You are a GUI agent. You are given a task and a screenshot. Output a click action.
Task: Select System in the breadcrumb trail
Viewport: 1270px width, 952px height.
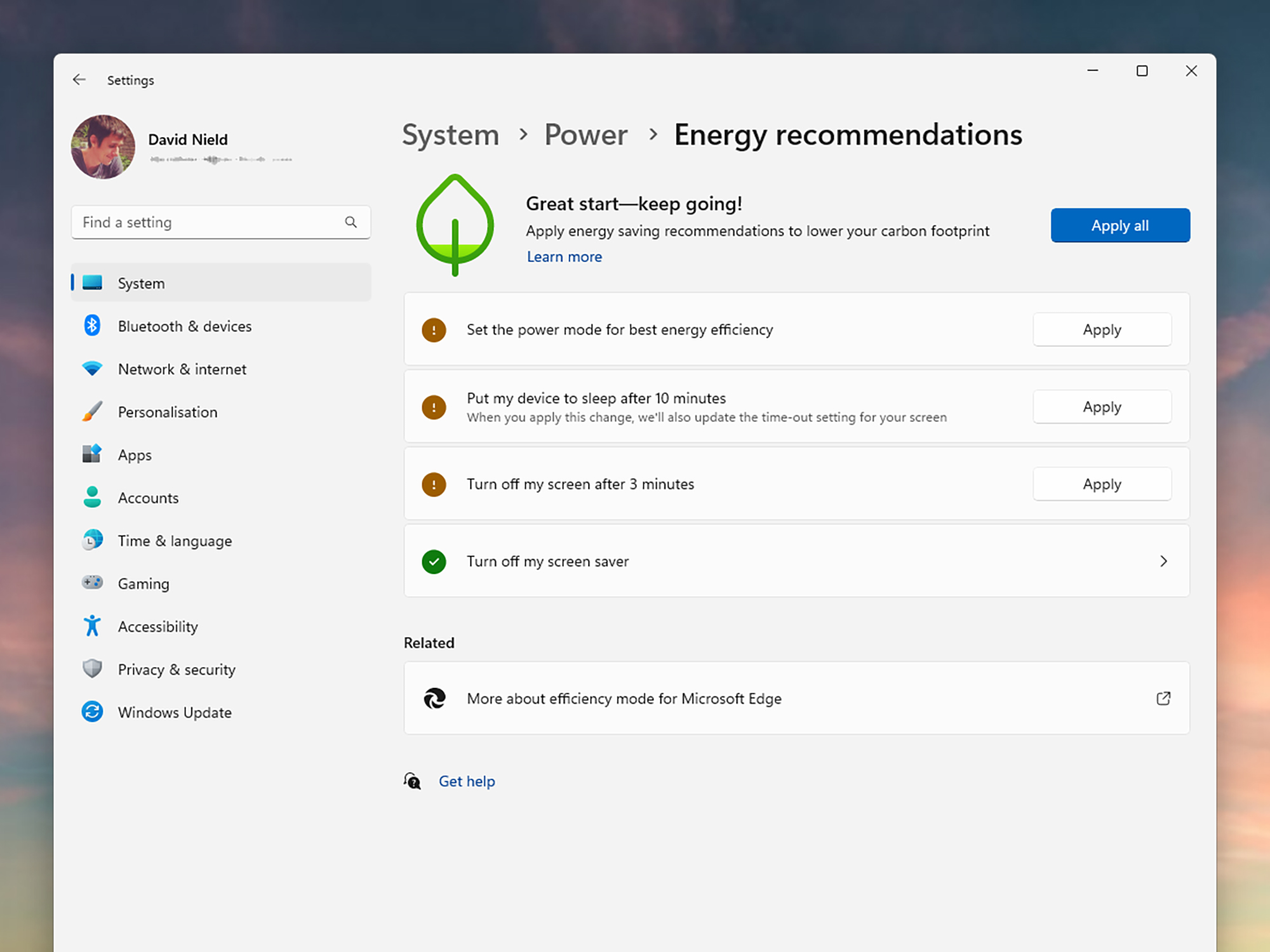pyautogui.click(x=450, y=135)
